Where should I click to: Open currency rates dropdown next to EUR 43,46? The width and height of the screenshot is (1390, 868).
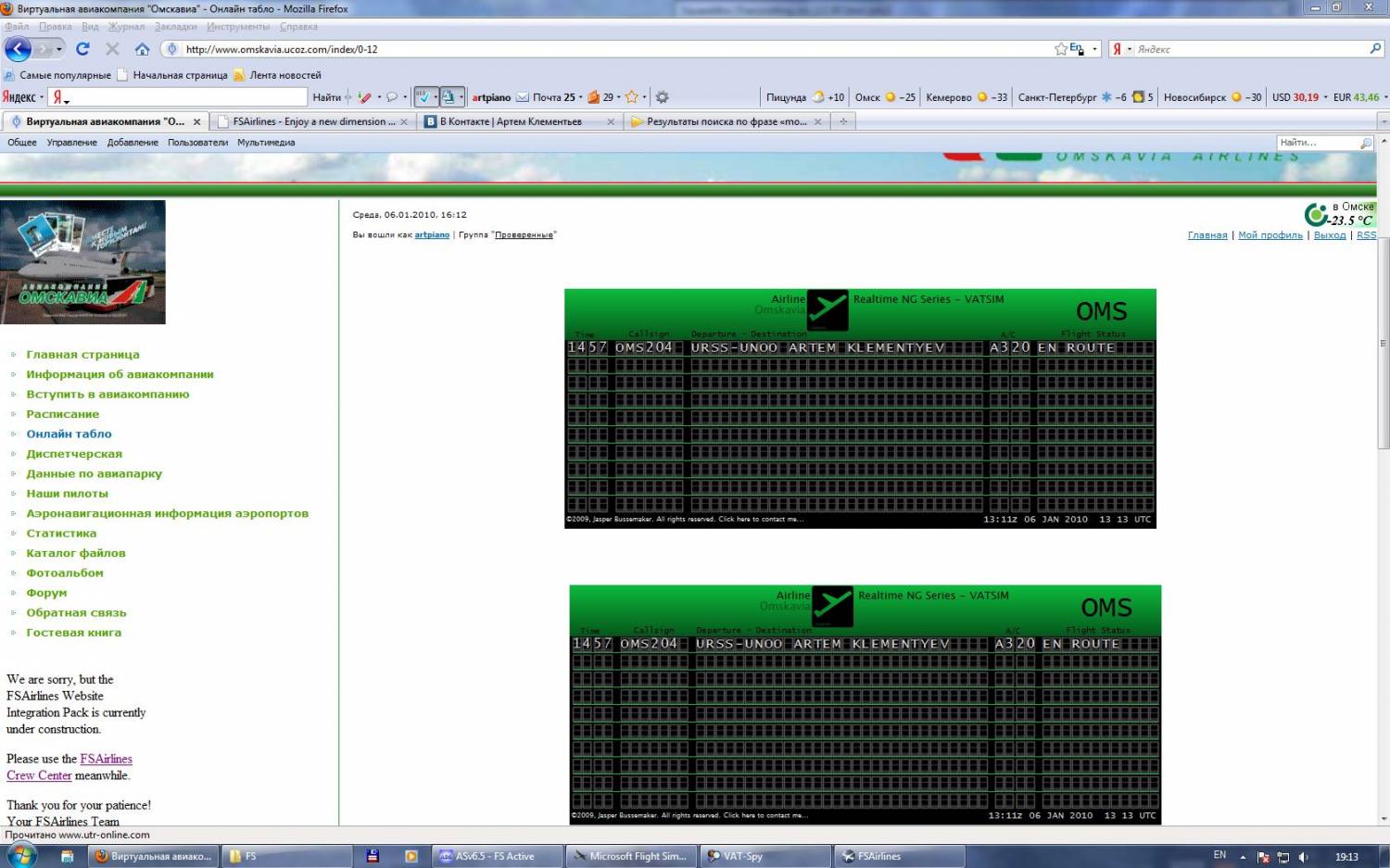click(x=1384, y=97)
